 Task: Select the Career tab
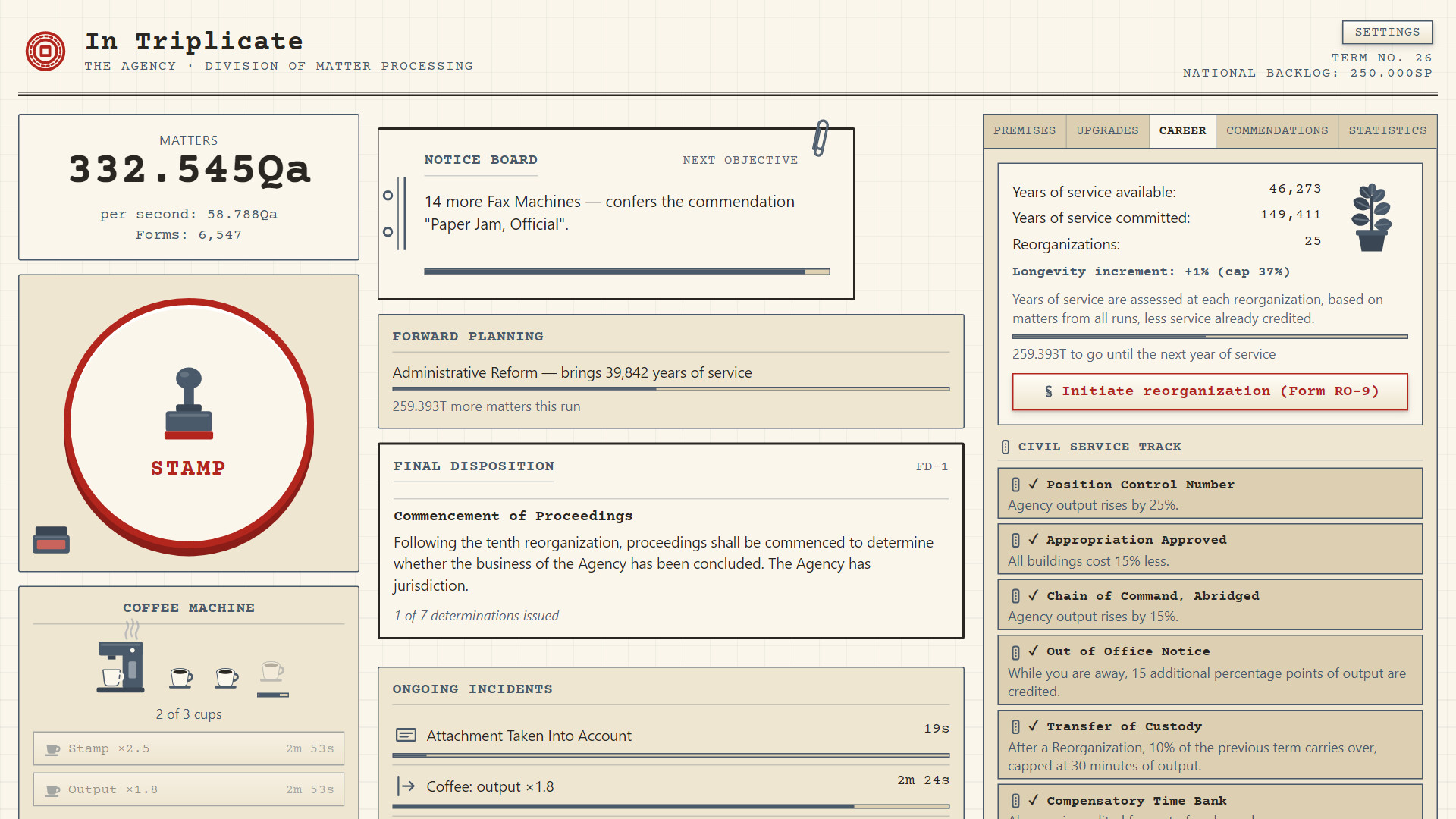coord(1182,131)
